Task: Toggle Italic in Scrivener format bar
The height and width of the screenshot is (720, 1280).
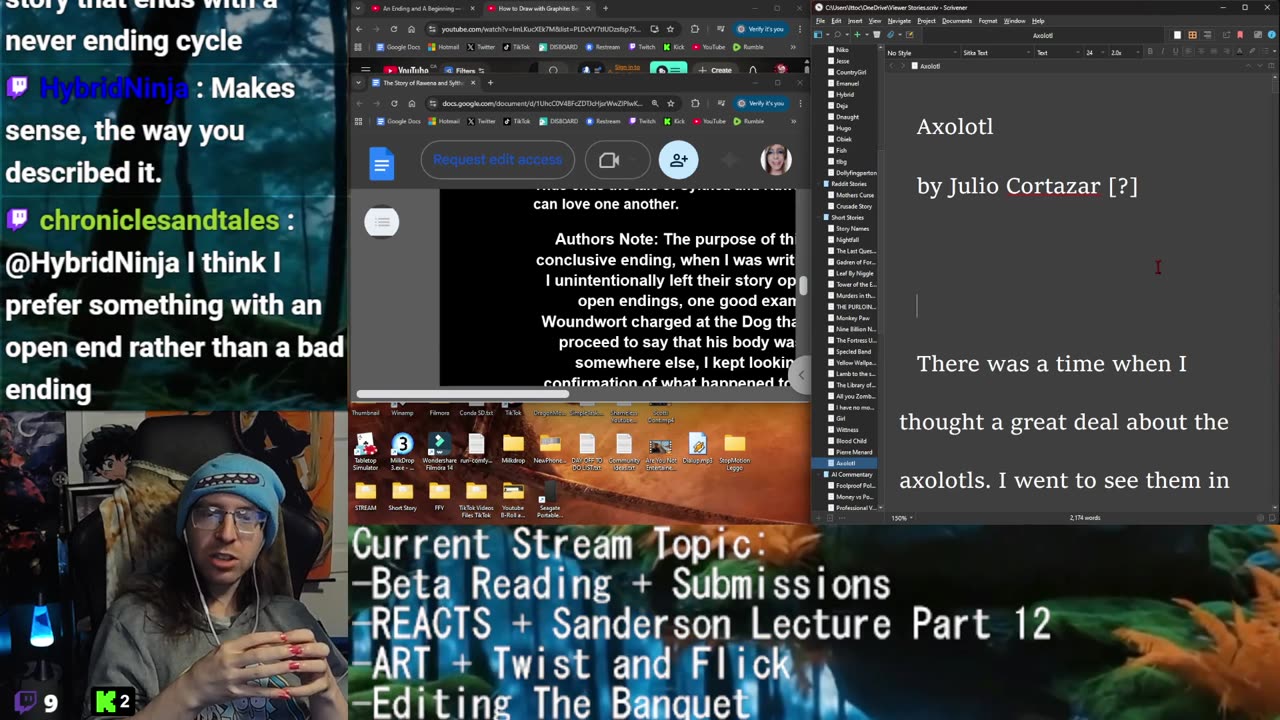Action: coord(1162,52)
